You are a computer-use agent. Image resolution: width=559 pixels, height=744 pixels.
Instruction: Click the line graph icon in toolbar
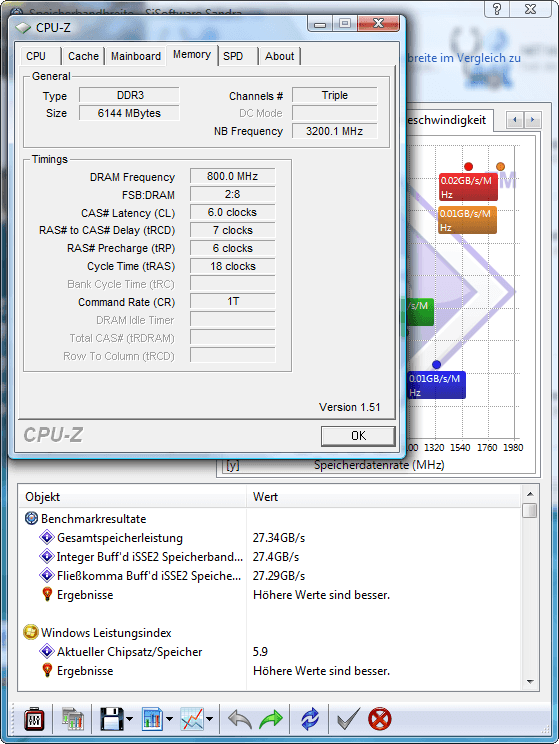pyautogui.click(x=192, y=719)
